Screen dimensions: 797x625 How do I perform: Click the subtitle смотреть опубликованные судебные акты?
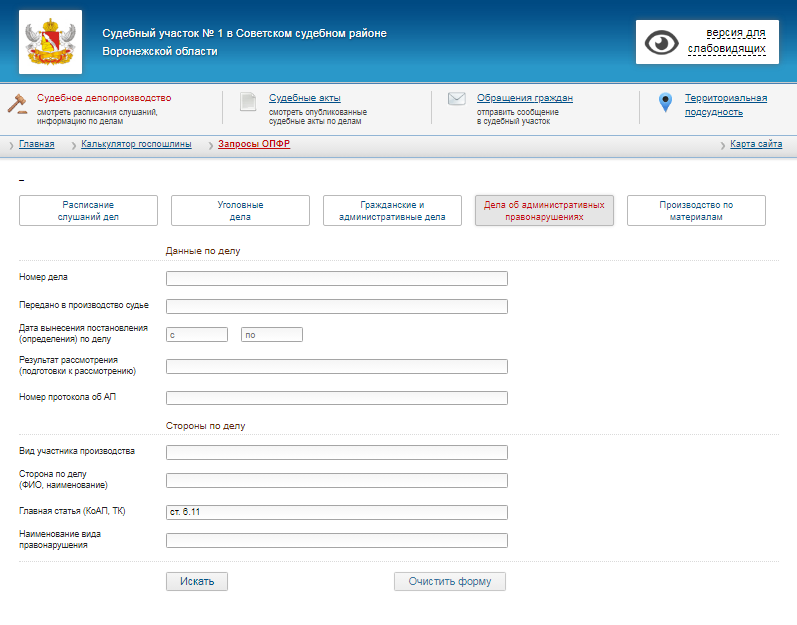pyautogui.click(x=318, y=116)
